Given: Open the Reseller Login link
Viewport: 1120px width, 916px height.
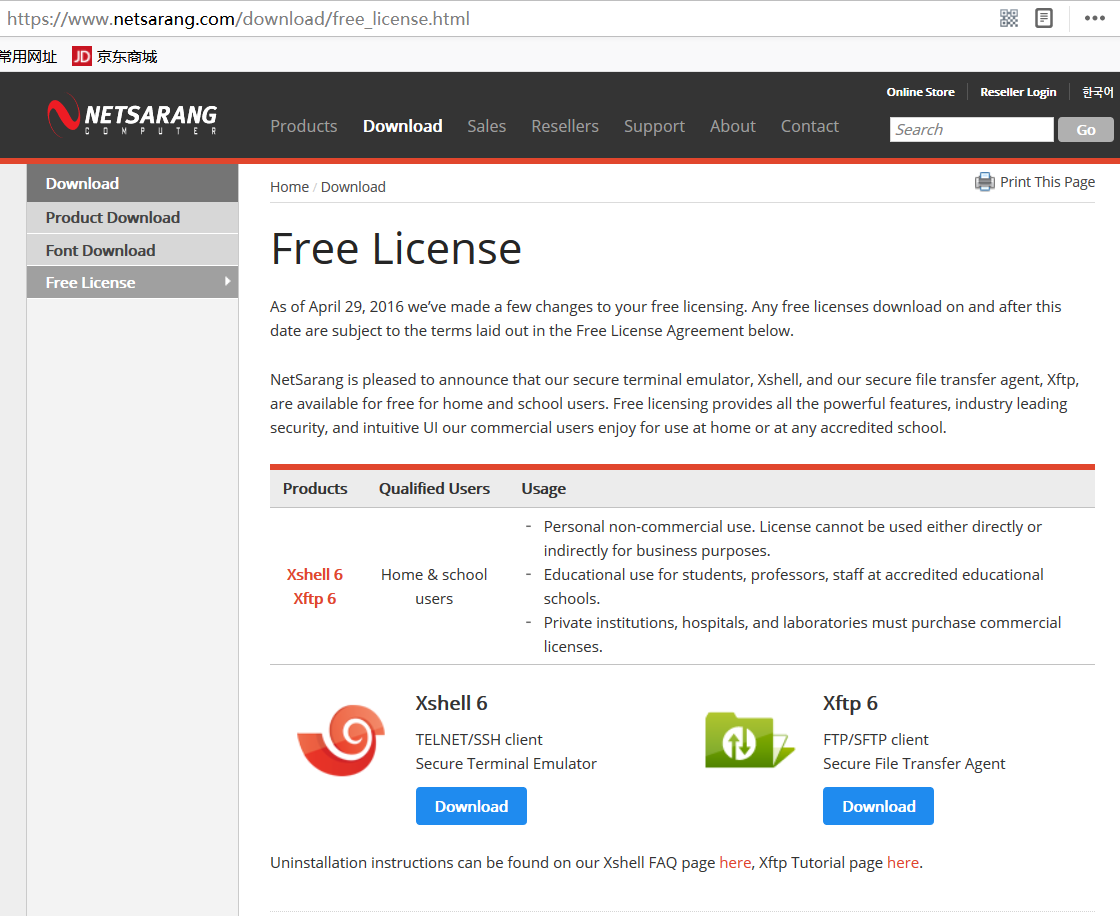Looking at the screenshot, I should [1018, 91].
